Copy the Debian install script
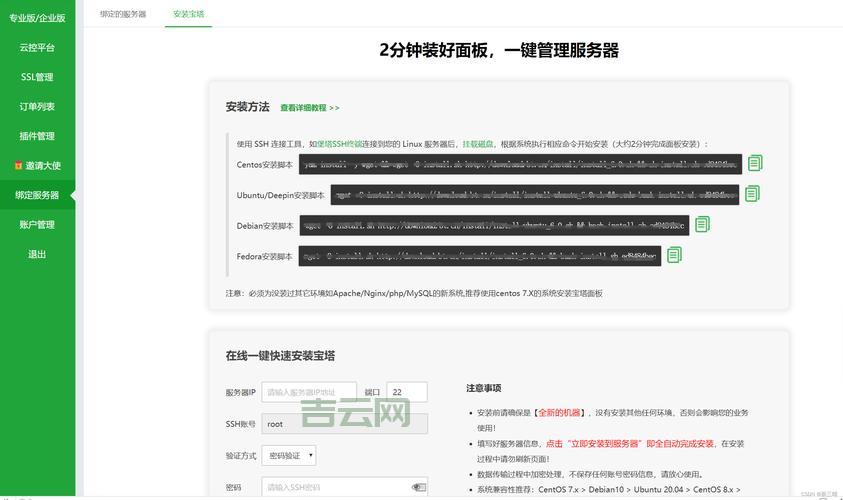The image size is (843, 500). (702, 224)
